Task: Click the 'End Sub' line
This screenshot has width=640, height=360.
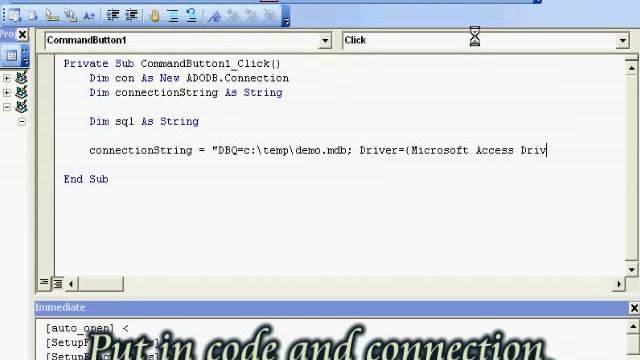Action: (86, 179)
